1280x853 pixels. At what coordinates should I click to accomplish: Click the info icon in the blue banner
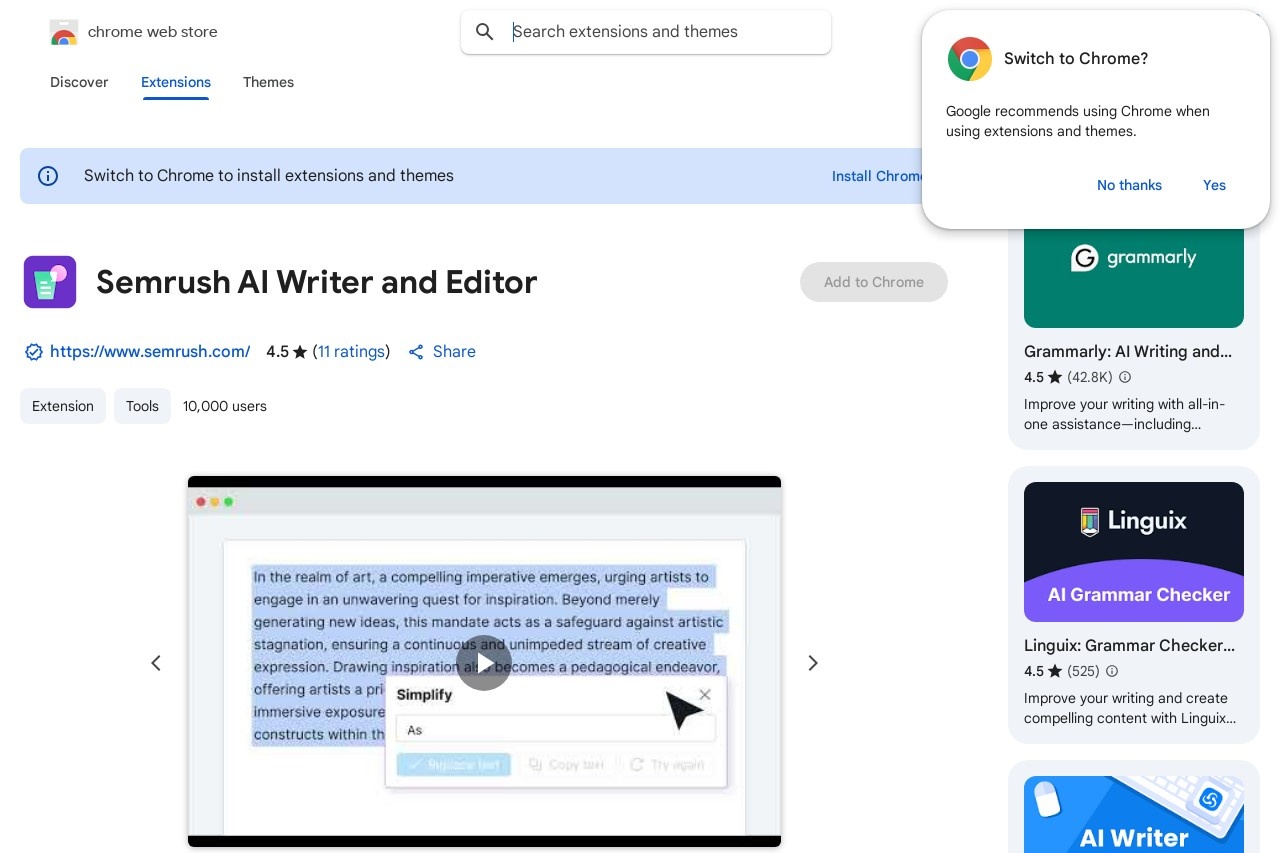coord(48,176)
